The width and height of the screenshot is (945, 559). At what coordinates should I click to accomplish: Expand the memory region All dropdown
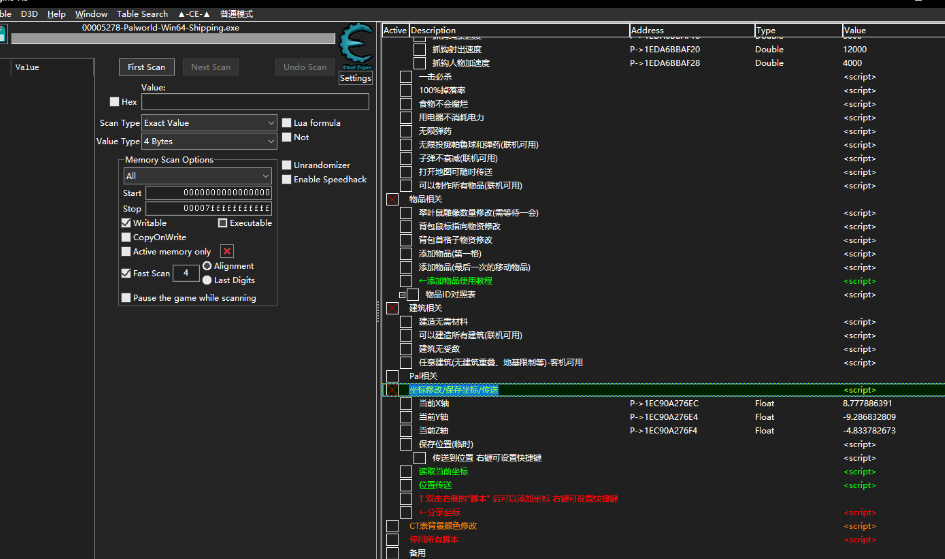(197, 176)
